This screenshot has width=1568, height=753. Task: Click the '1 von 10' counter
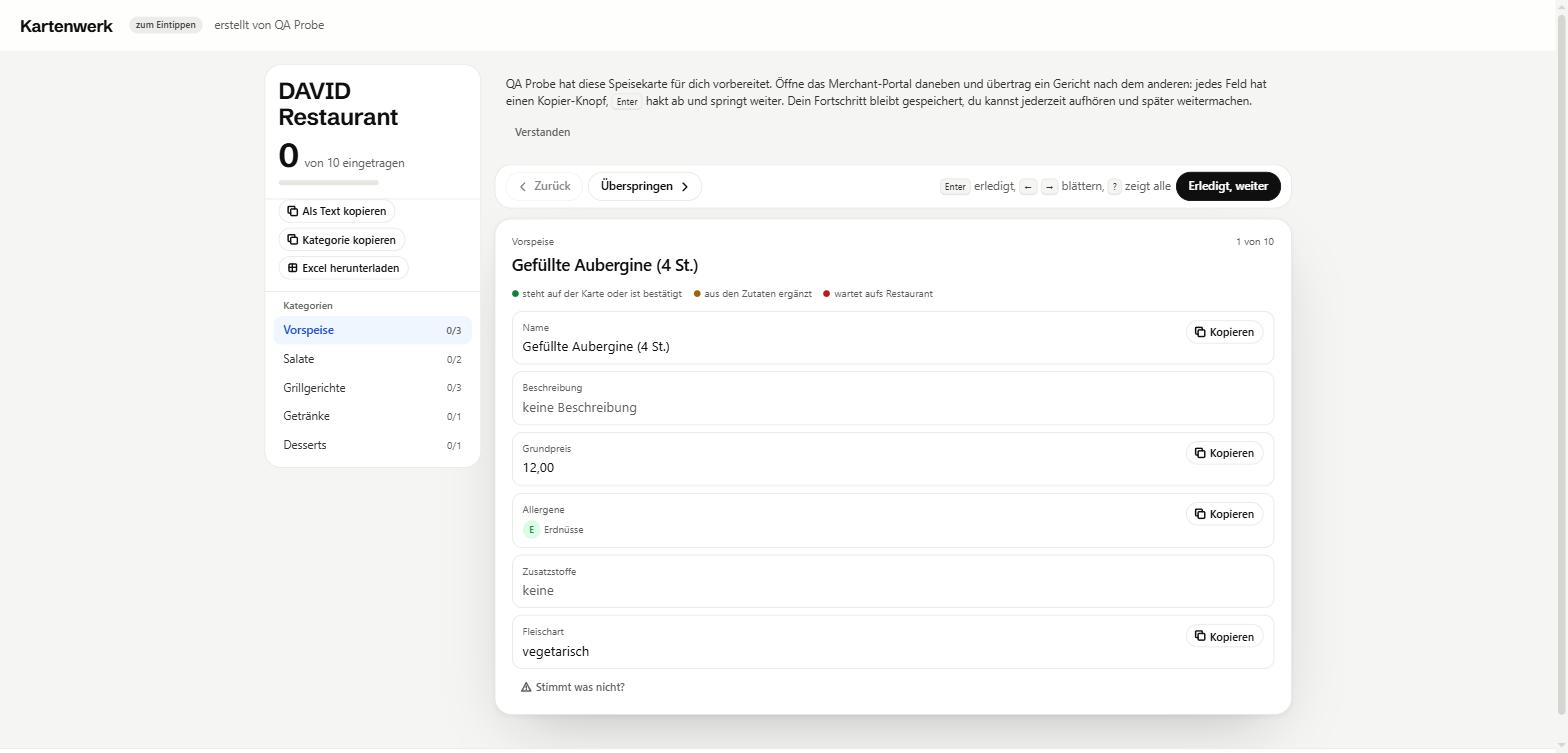point(1255,242)
